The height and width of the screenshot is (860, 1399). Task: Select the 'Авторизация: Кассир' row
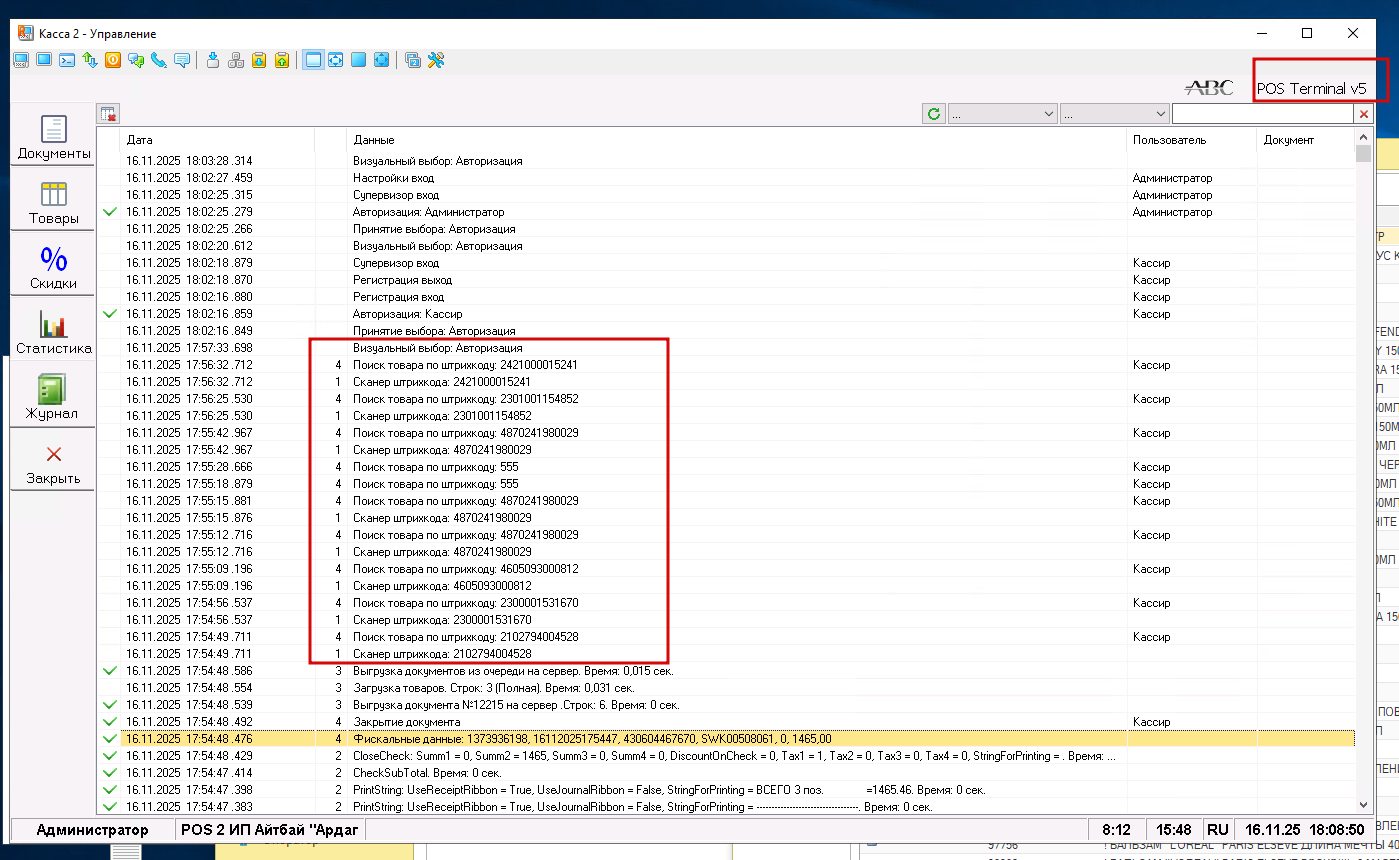tap(727, 314)
